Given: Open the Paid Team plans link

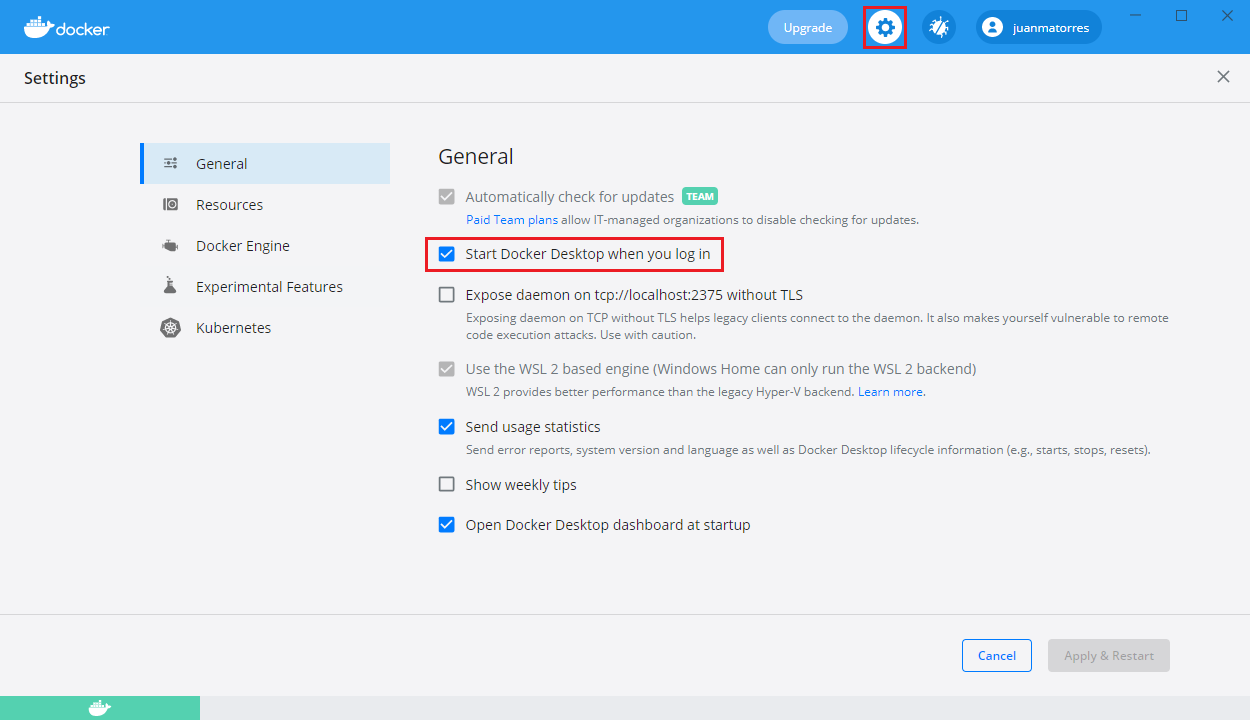Looking at the screenshot, I should pyautogui.click(x=512, y=220).
